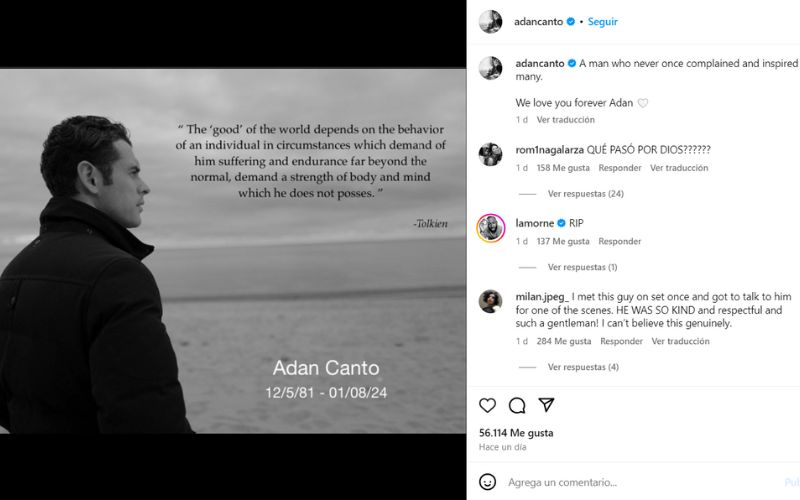This screenshot has width=800, height=500.
Task: Open rom1nagalarza profile avatar
Action: (x=490, y=154)
